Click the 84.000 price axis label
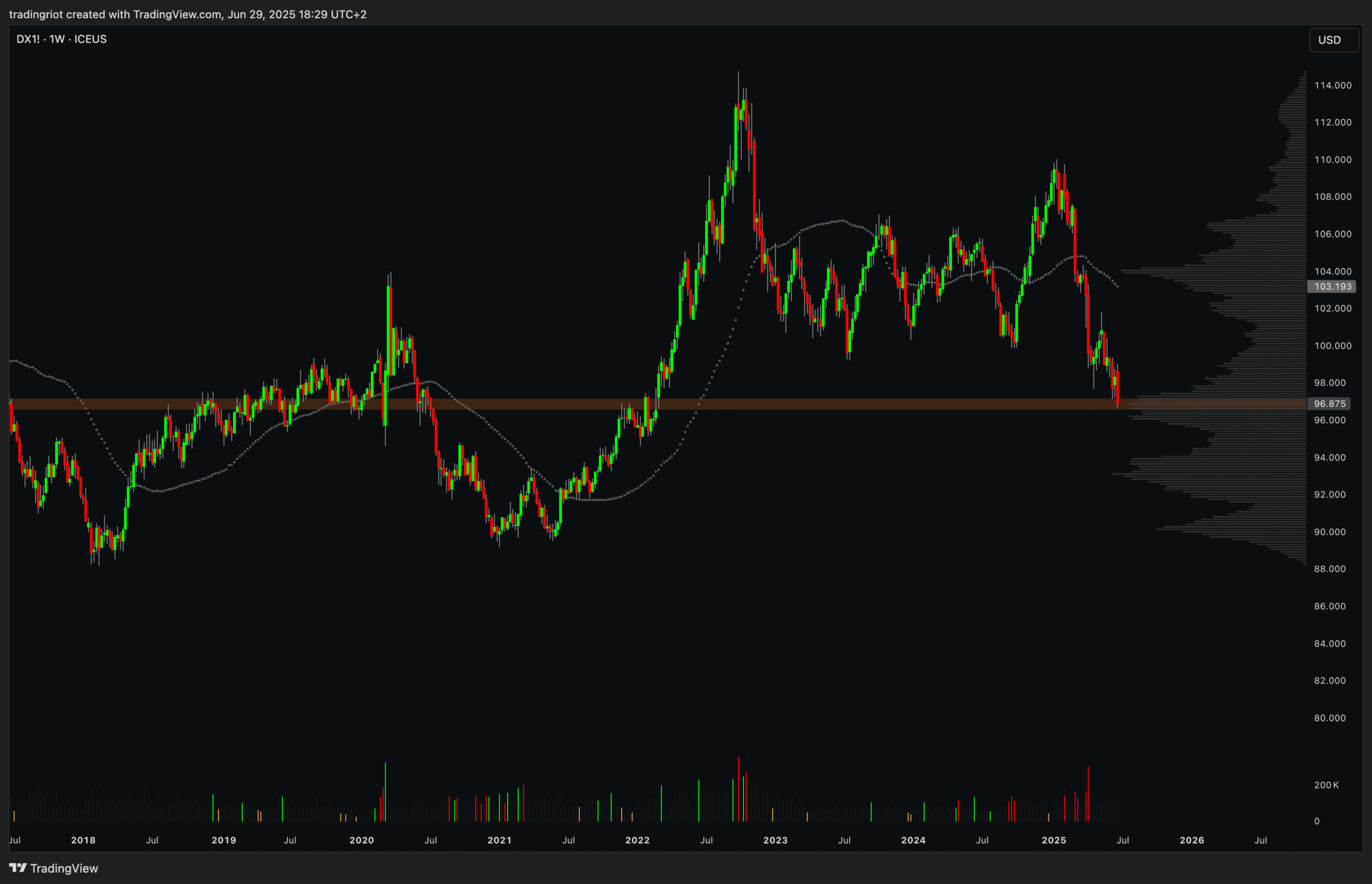 pyautogui.click(x=1330, y=643)
